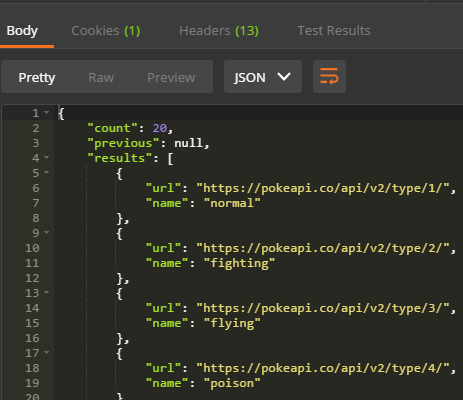The width and height of the screenshot is (463, 400).
Task: Click the "url" key on line 6
Action: [x=163, y=188]
